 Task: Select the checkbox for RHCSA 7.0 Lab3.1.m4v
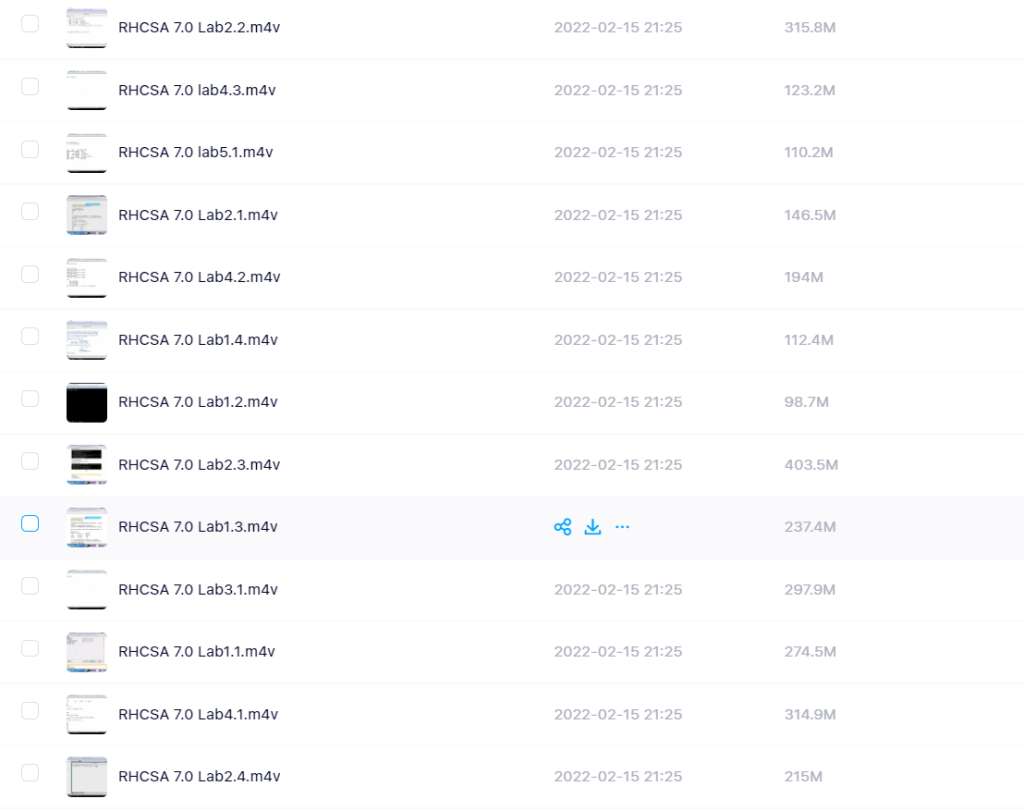pos(30,585)
